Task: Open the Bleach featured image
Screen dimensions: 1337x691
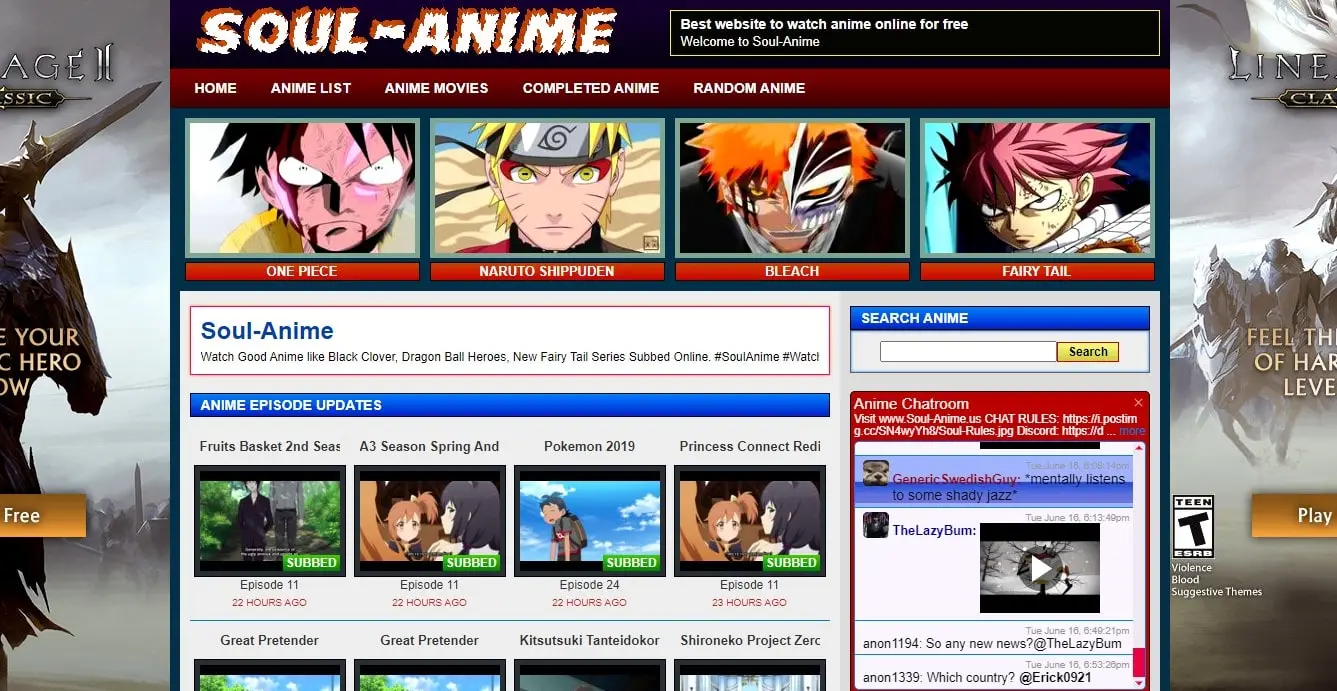Action: coord(792,188)
